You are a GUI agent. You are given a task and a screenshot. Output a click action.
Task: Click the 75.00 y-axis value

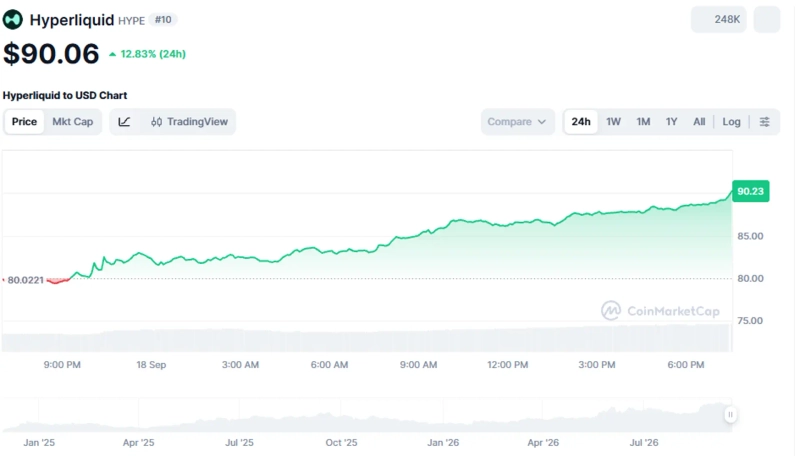click(750, 321)
